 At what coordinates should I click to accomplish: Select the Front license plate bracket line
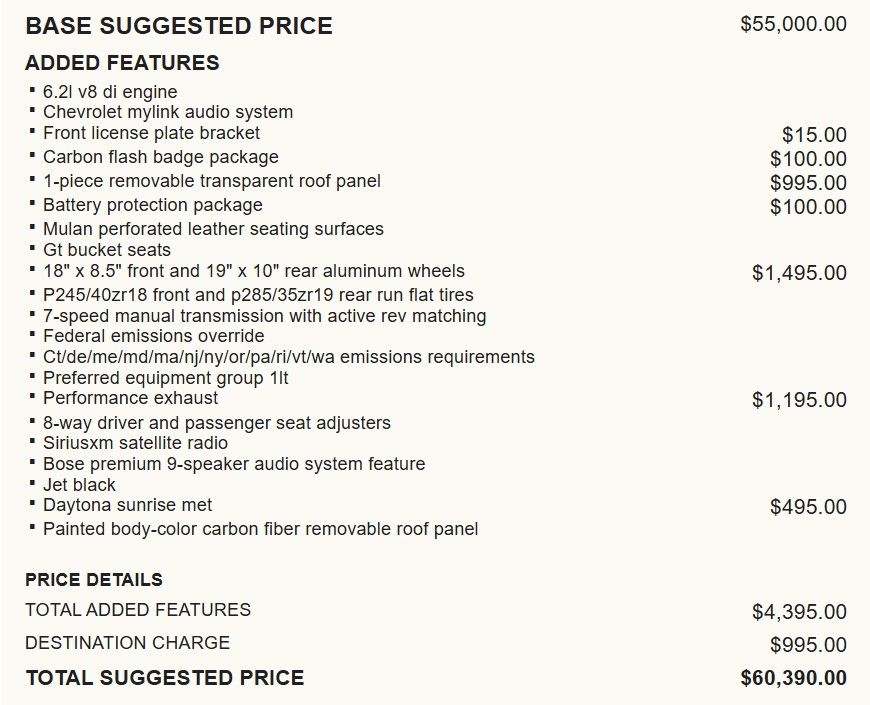click(x=151, y=133)
